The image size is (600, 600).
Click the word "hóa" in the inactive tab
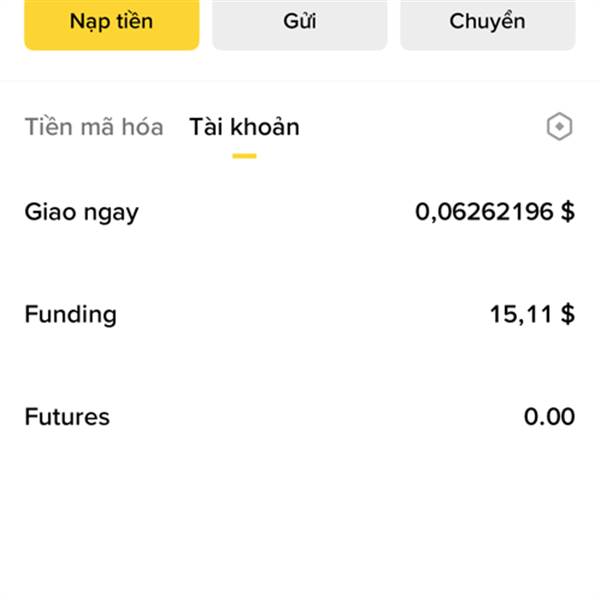click(143, 127)
